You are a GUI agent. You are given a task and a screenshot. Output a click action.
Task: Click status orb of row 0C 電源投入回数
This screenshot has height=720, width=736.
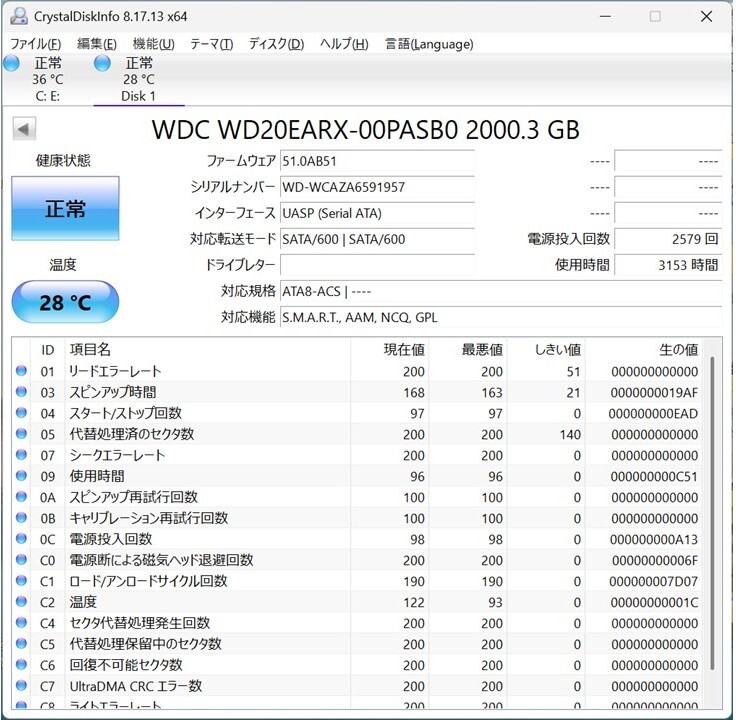(x=21, y=538)
